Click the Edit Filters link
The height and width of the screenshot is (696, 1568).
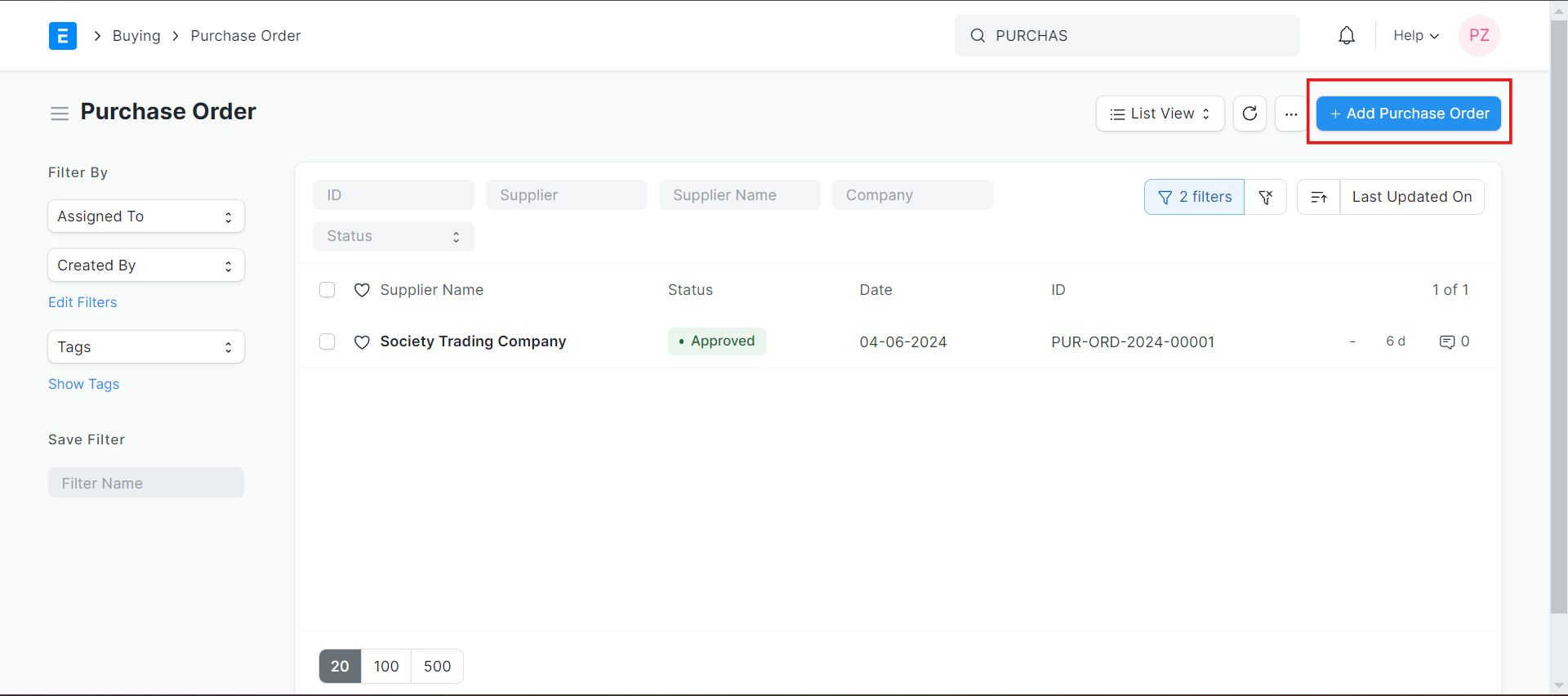click(82, 302)
